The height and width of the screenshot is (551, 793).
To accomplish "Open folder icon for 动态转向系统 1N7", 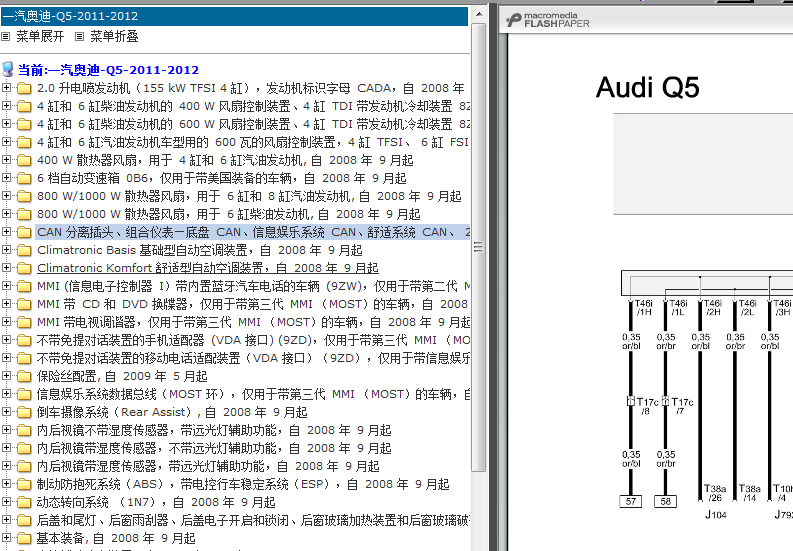I will 24,502.
